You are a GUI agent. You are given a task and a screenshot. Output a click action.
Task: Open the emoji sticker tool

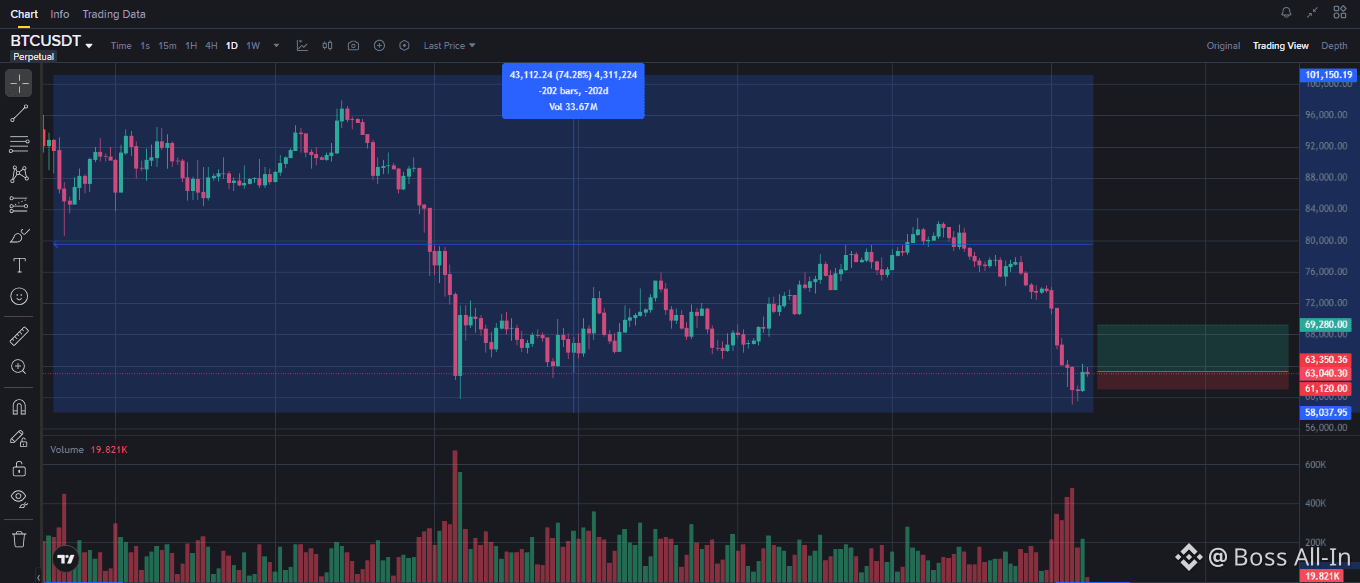18,296
